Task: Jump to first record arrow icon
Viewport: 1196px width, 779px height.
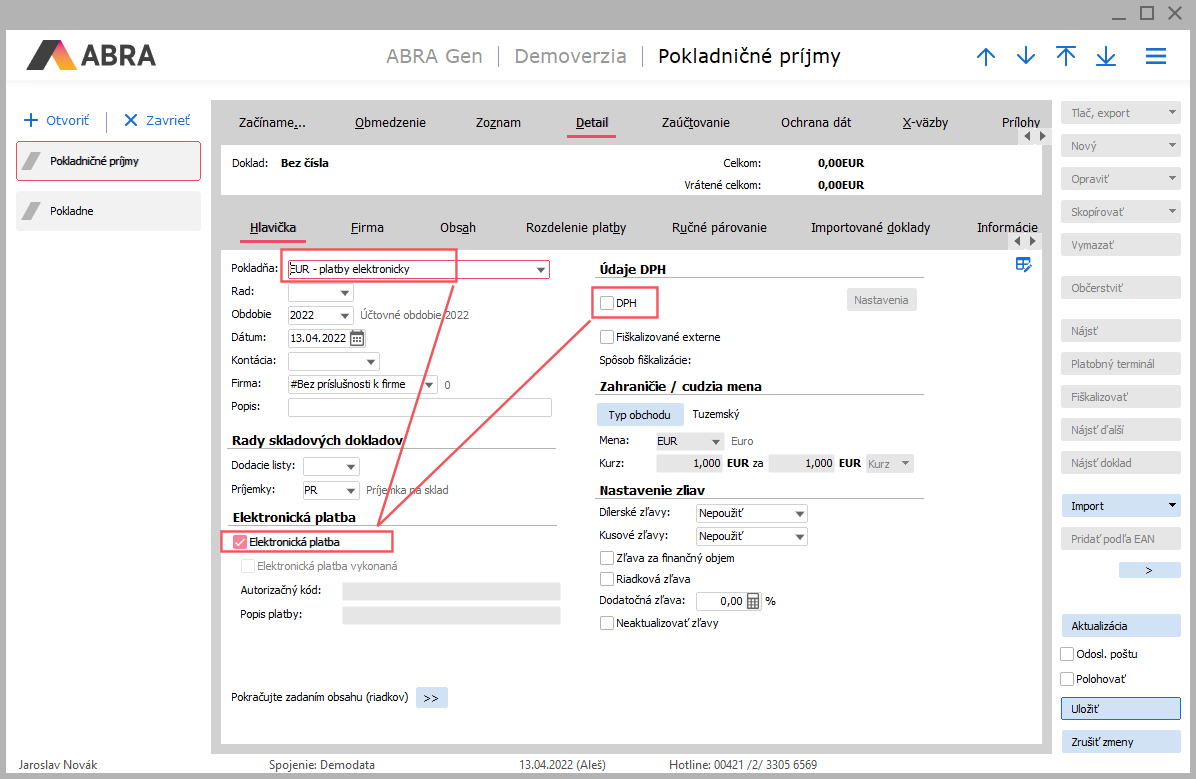Action: [x=1066, y=57]
